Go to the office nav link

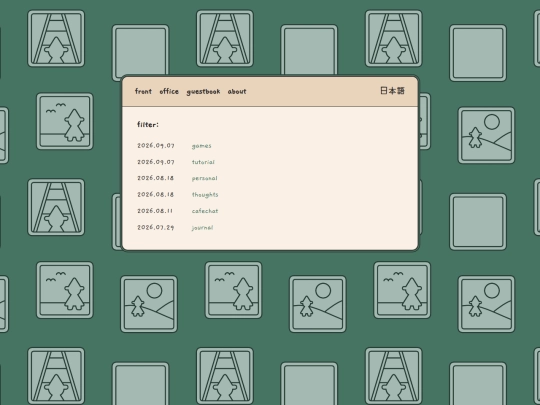pos(169,91)
